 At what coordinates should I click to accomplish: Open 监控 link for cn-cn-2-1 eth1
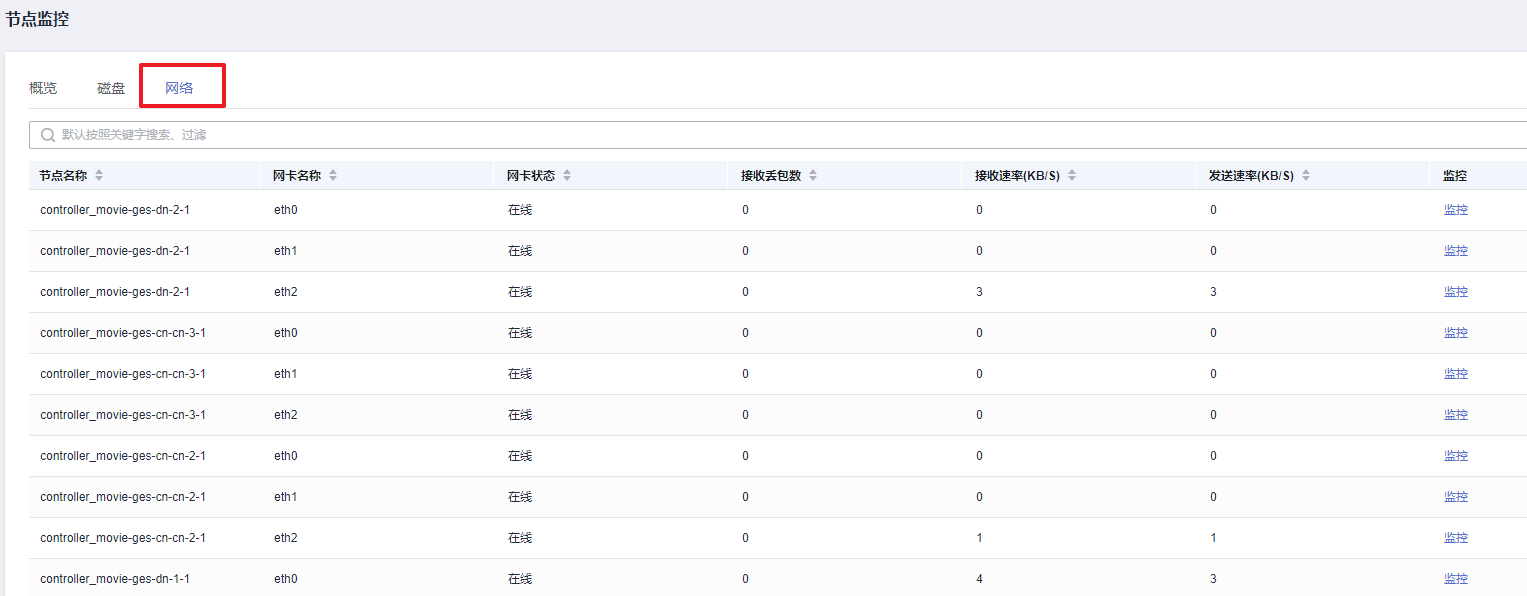click(1456, 497)
